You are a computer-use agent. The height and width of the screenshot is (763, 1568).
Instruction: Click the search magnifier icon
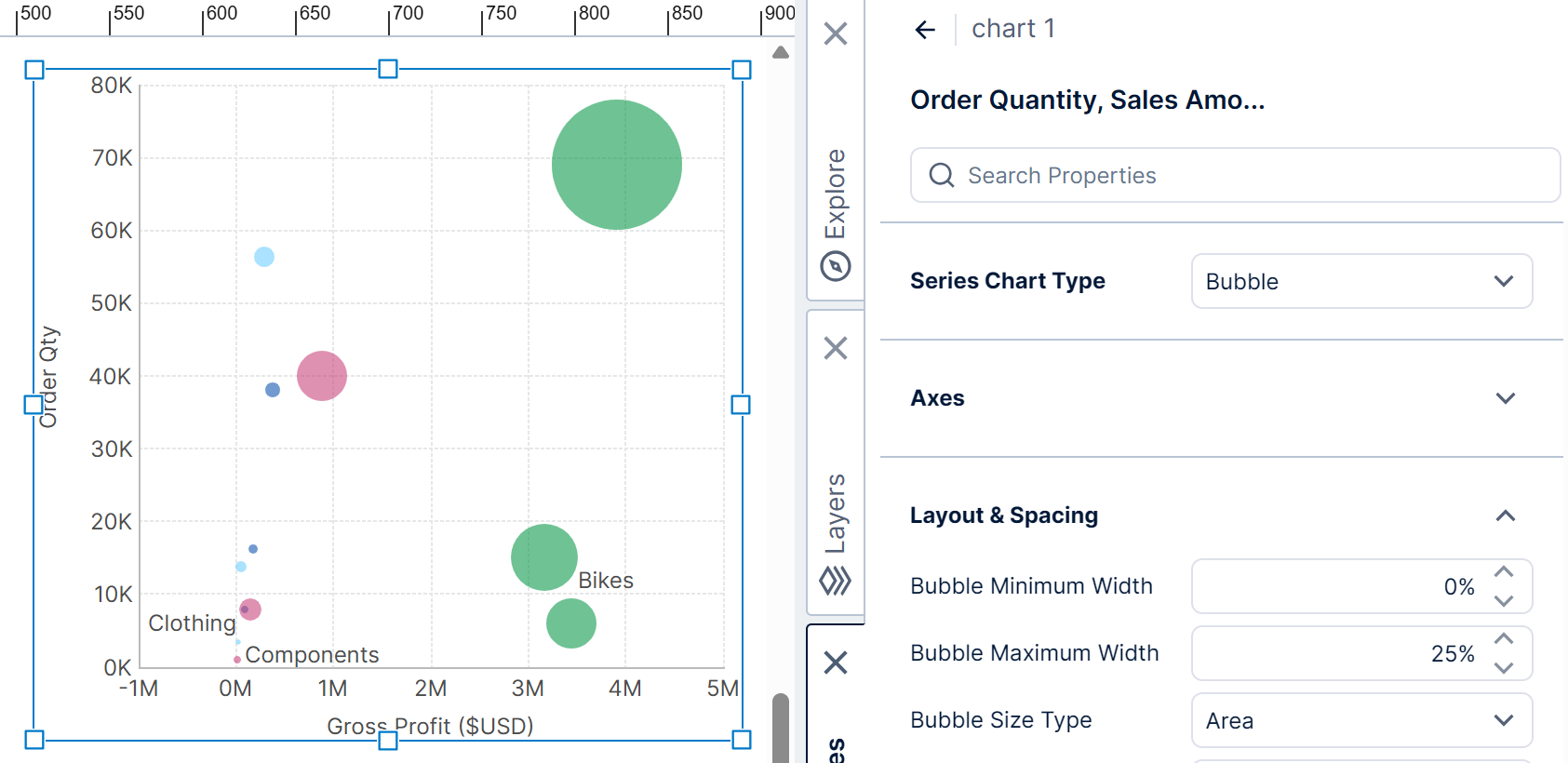pyautogui.click(x=942, y=175)
